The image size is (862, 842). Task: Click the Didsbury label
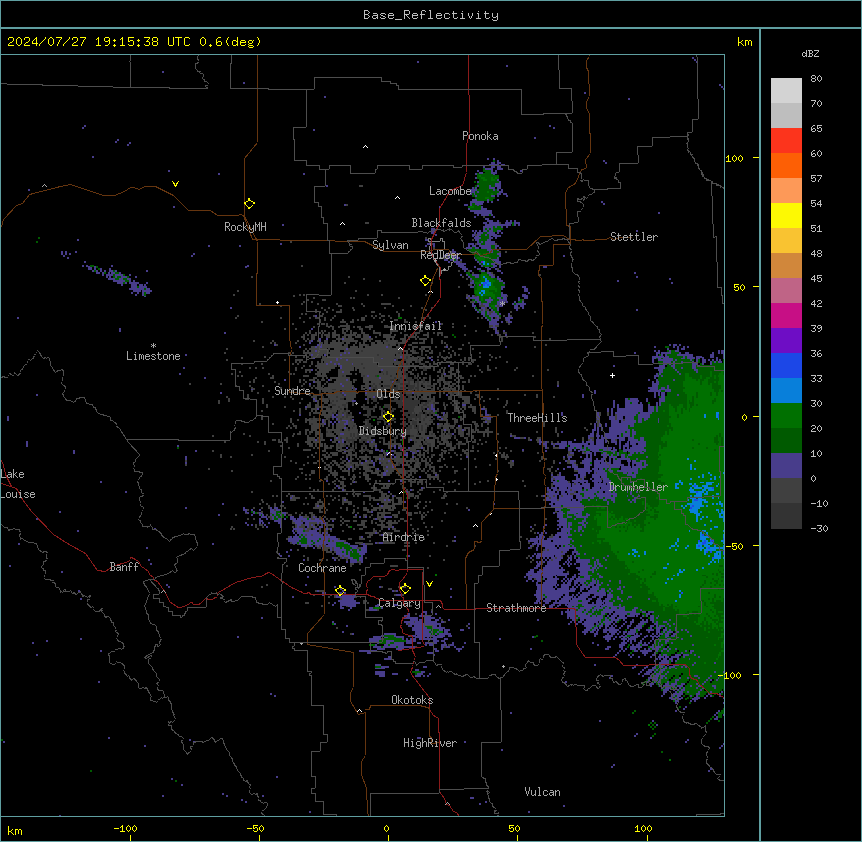click(x=382, y=431)
